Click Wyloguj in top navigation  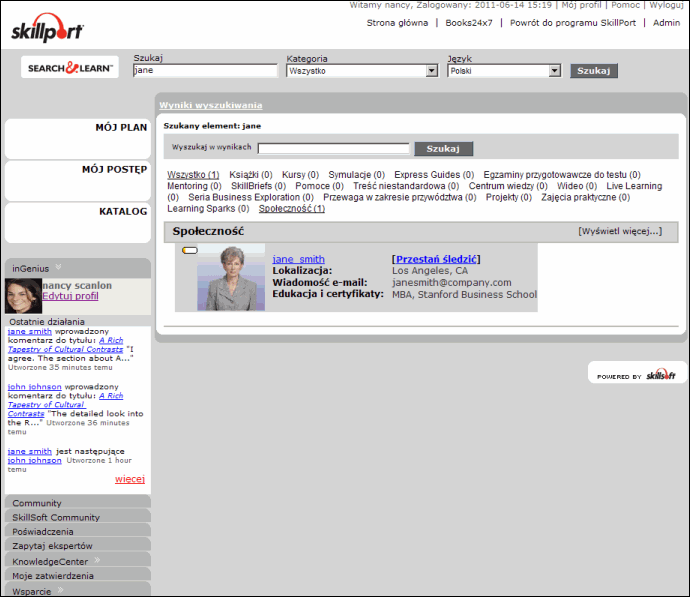pyautogui.click(x=666, y=5)
